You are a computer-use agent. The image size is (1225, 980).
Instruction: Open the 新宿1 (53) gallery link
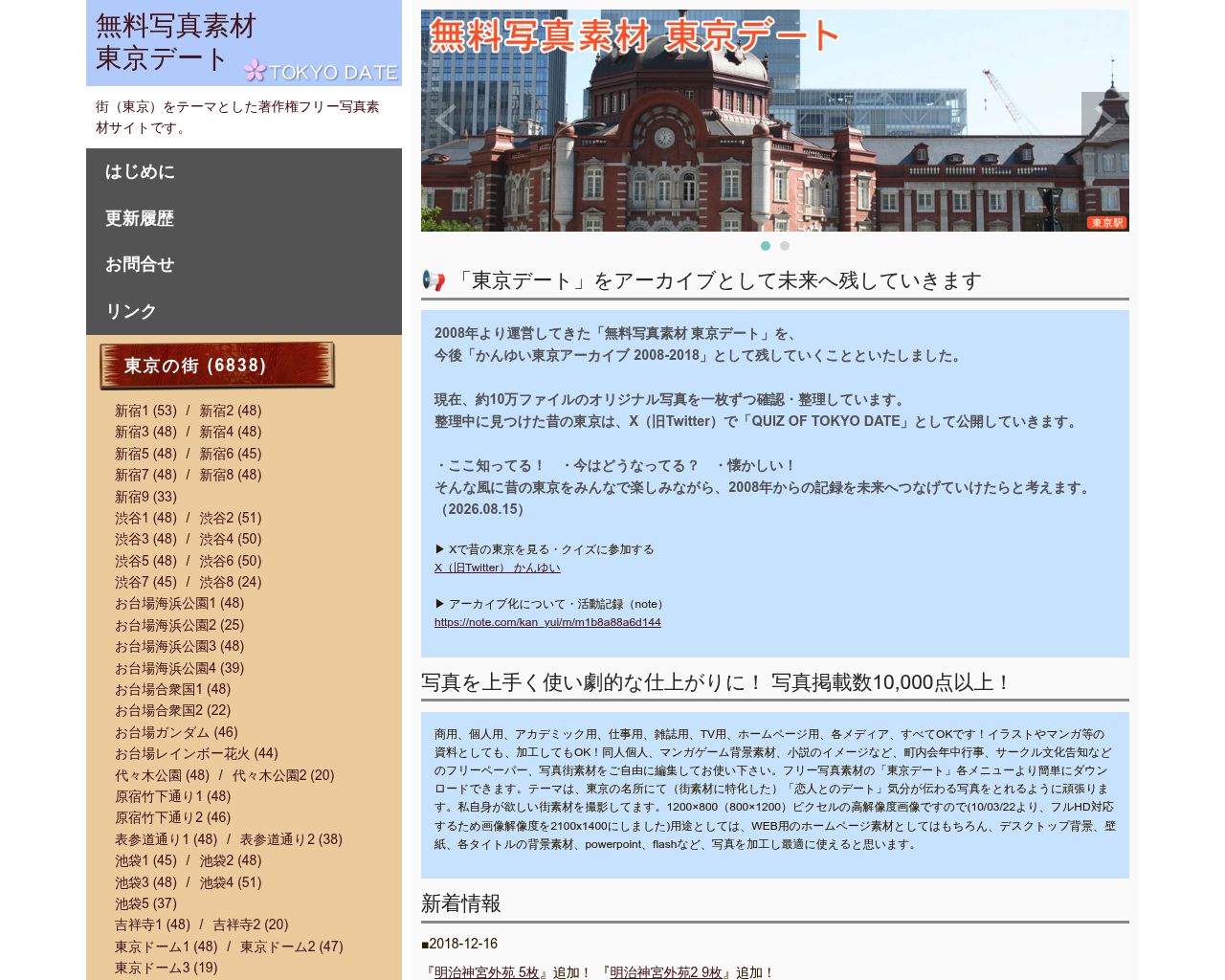pyautogui.click(x=145, y=411)
